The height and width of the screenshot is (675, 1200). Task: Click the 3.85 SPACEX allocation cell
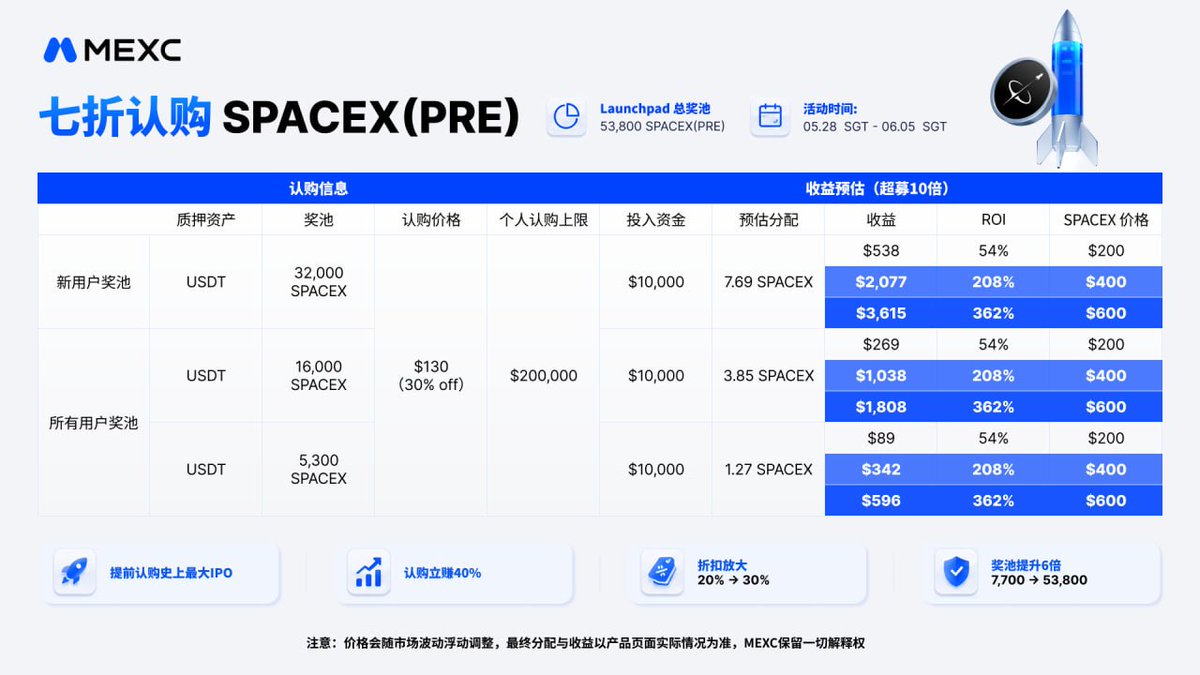coord(769,376)
